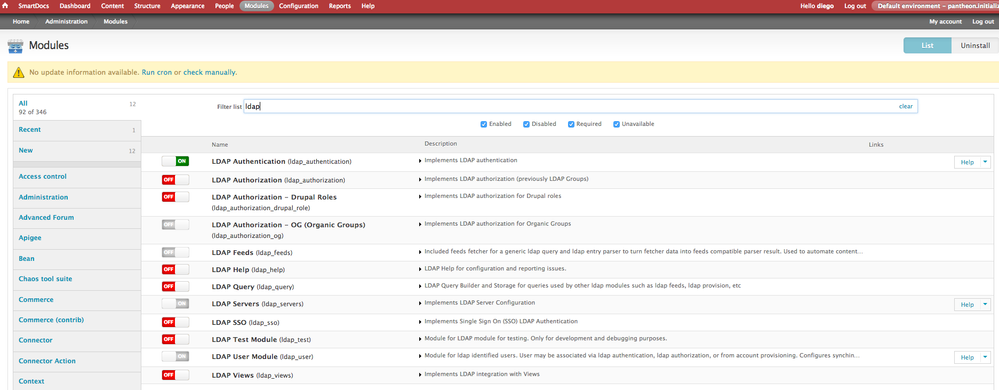Enable LDAP Authorization – Drupal Roles switch
Viewport: 999px width, 390px height.
(x=175, y=197)
